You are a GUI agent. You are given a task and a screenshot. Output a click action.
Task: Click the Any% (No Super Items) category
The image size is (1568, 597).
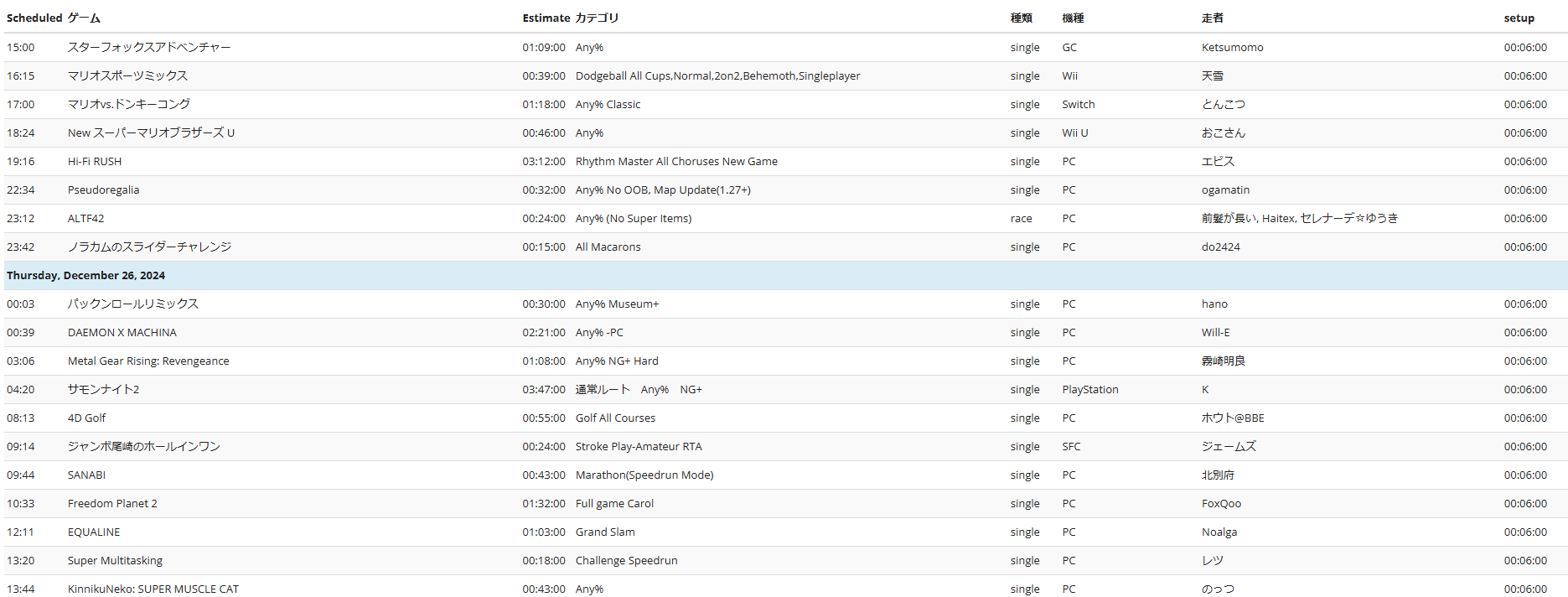tap(634, 219)
